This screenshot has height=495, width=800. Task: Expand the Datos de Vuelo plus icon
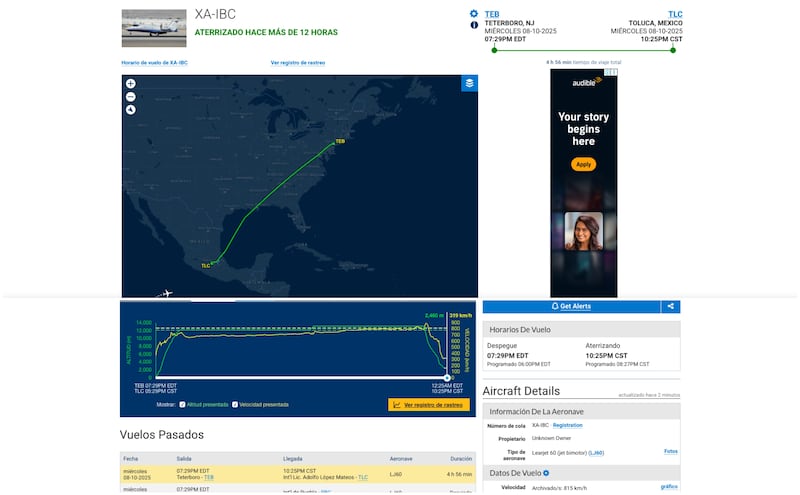click(546, 472)
